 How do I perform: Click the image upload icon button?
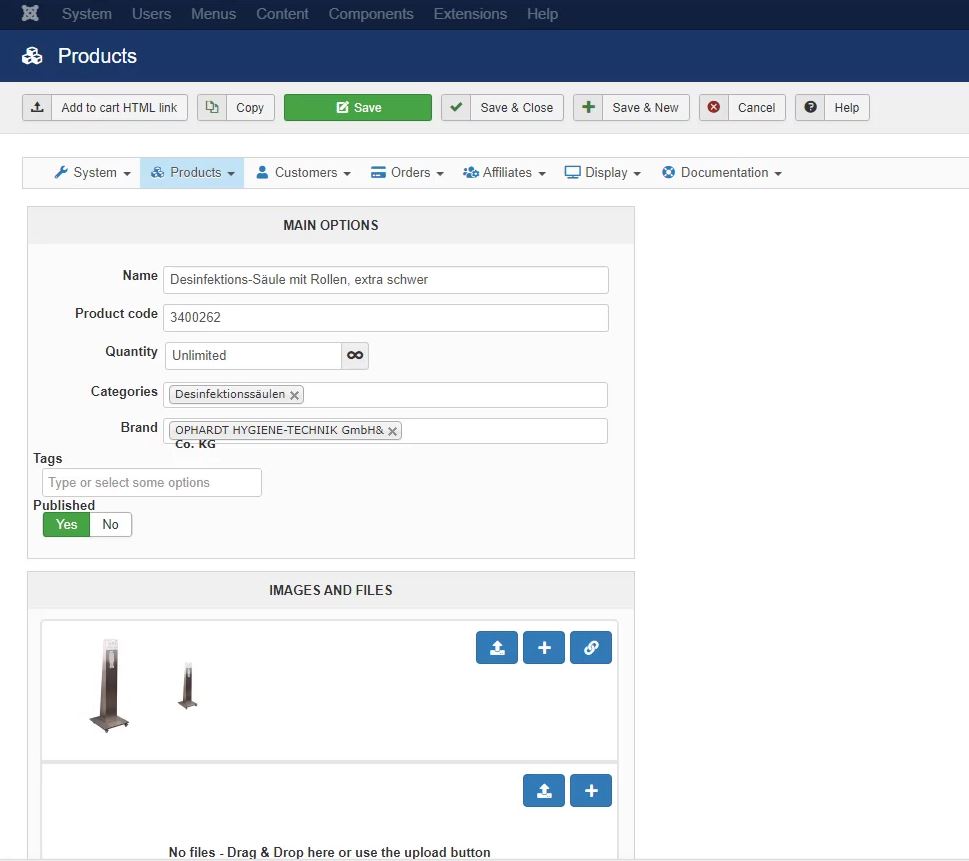[497, 648]
